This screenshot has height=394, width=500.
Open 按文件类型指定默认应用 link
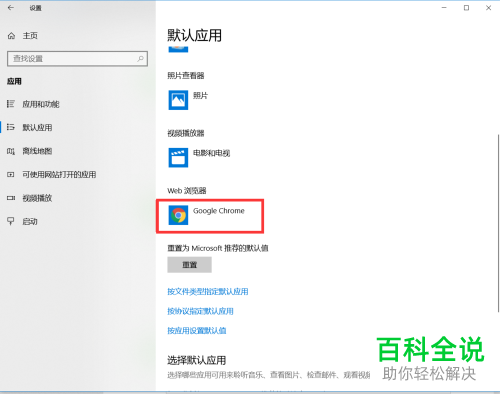click(x=208, y=292)
